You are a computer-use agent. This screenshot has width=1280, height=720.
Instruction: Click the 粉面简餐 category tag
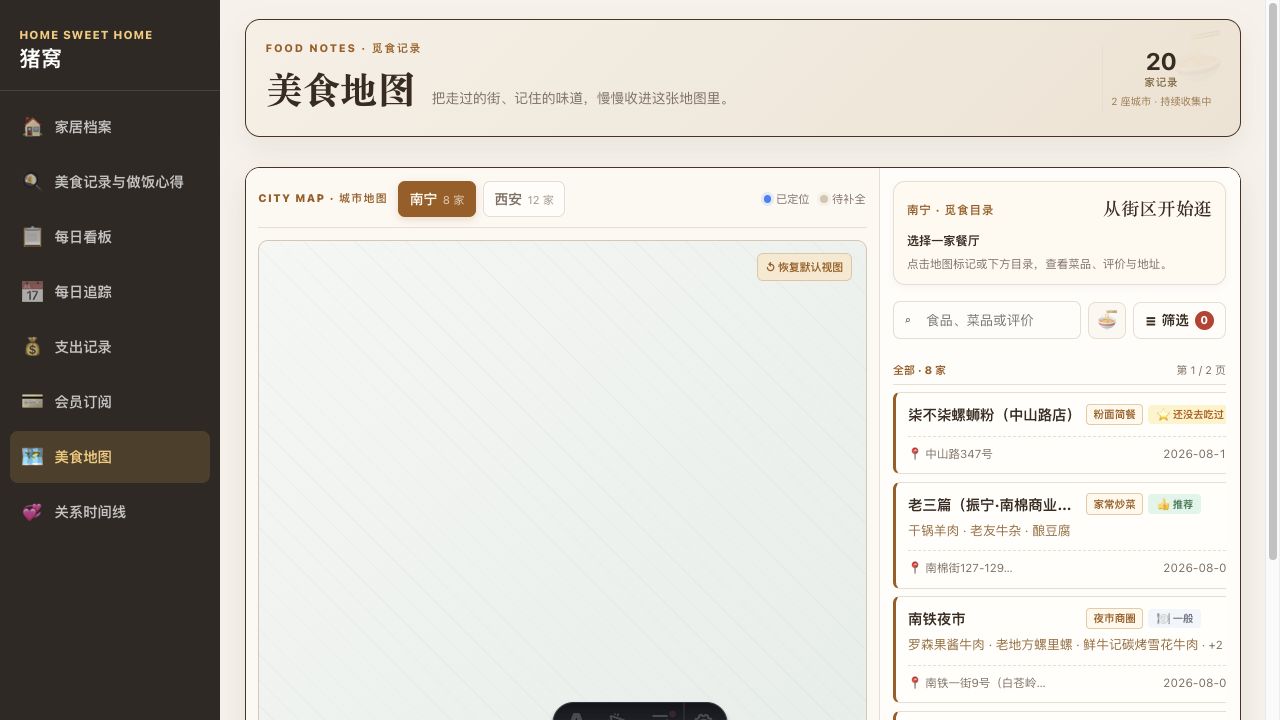point(1114,414)
